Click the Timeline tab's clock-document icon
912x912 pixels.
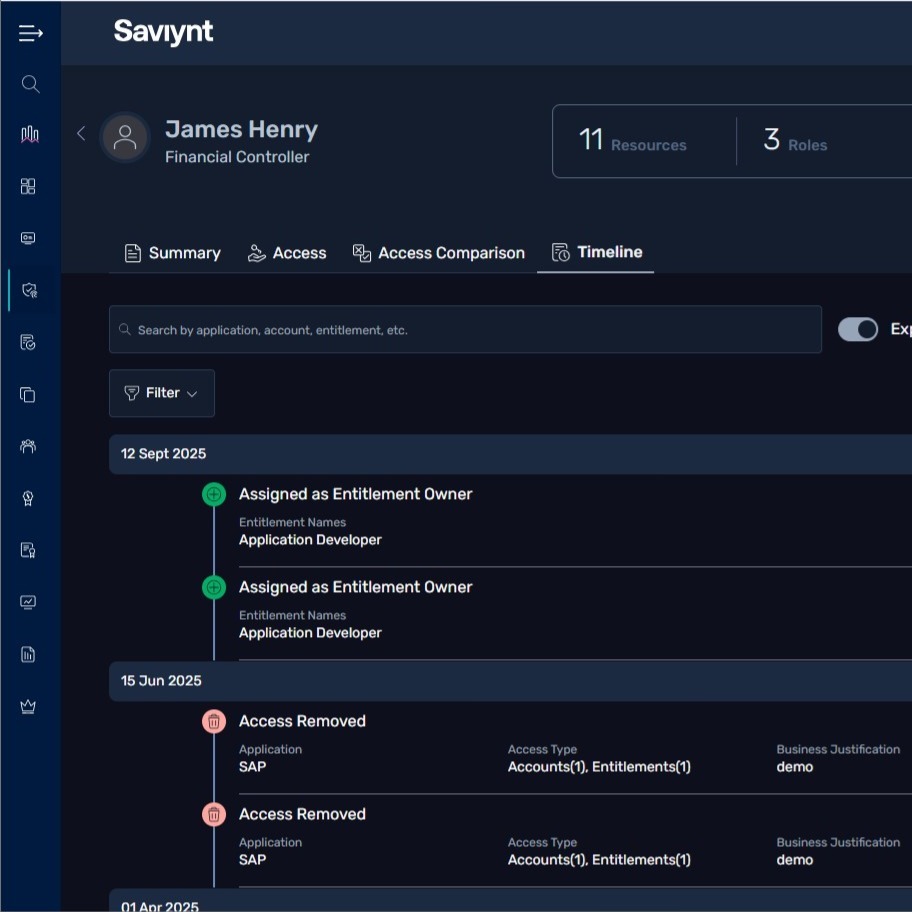561,252
